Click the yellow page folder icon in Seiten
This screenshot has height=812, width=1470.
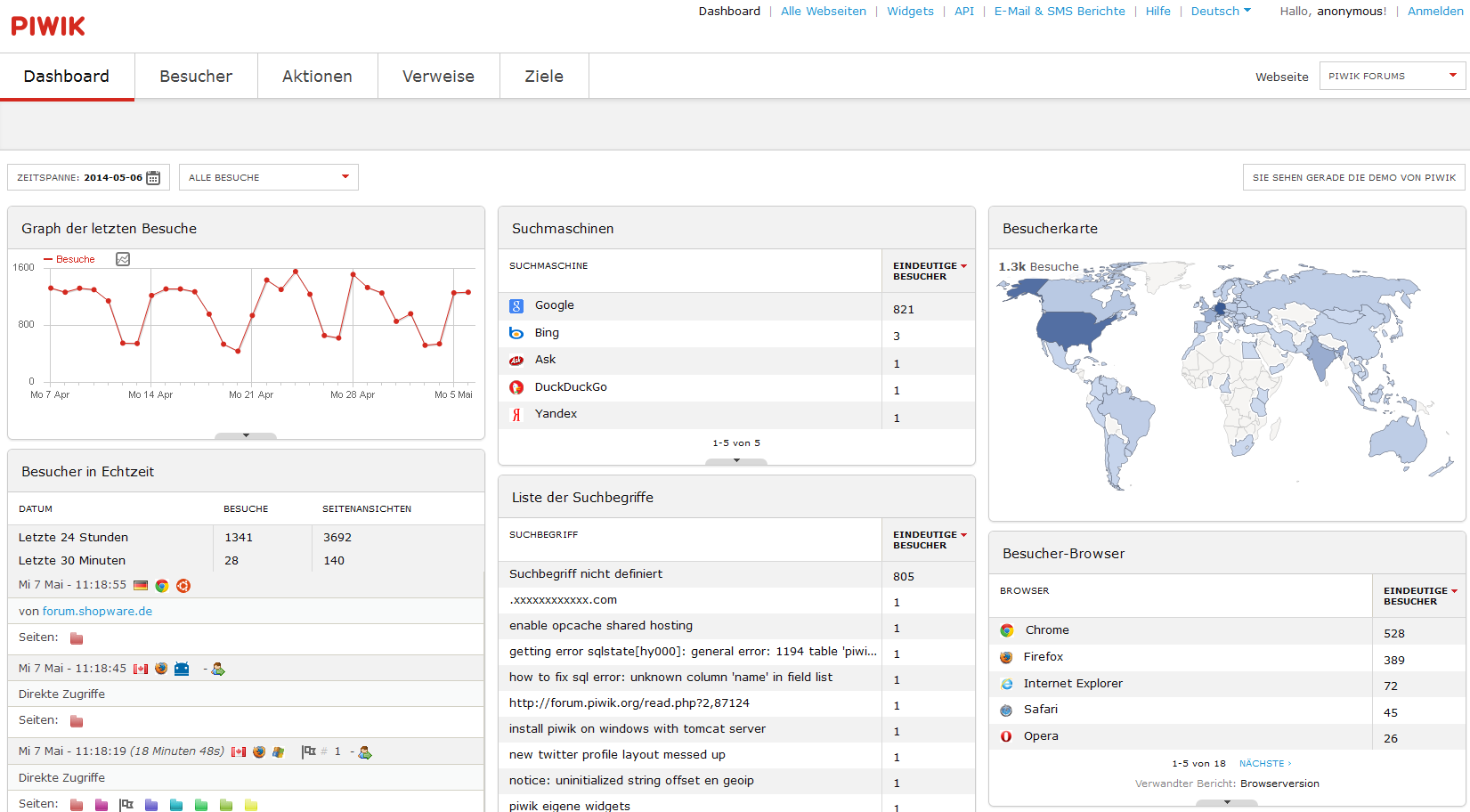tap(251, 805)
